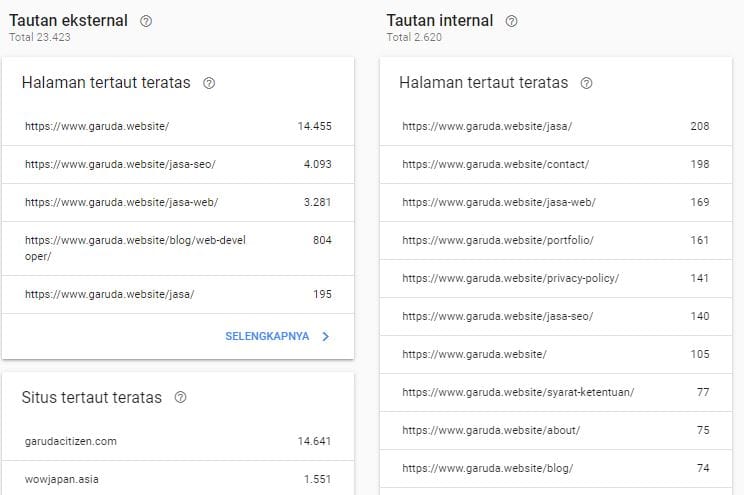Select external row jasa-web/ with 3.281
This screenshot has width=744, height=495.
tap(178, 202)
